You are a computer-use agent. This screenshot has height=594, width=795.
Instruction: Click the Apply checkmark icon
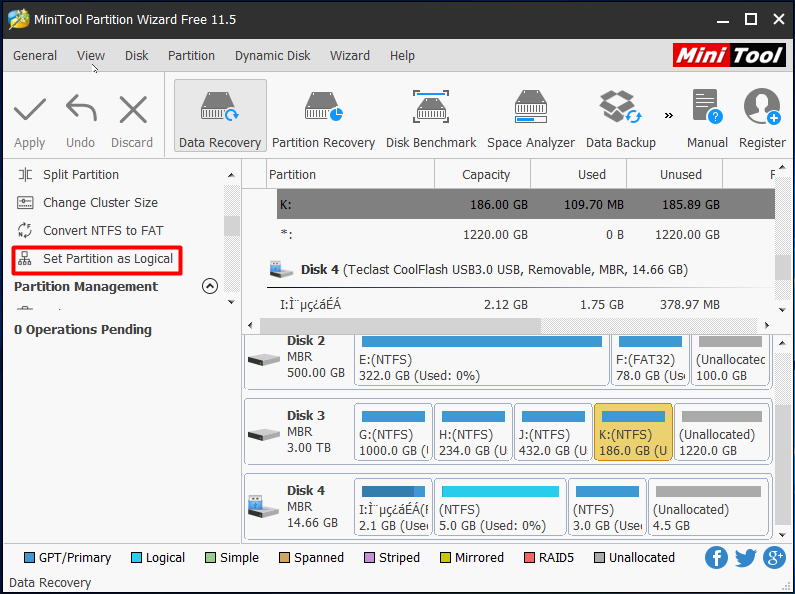(30, 110)
